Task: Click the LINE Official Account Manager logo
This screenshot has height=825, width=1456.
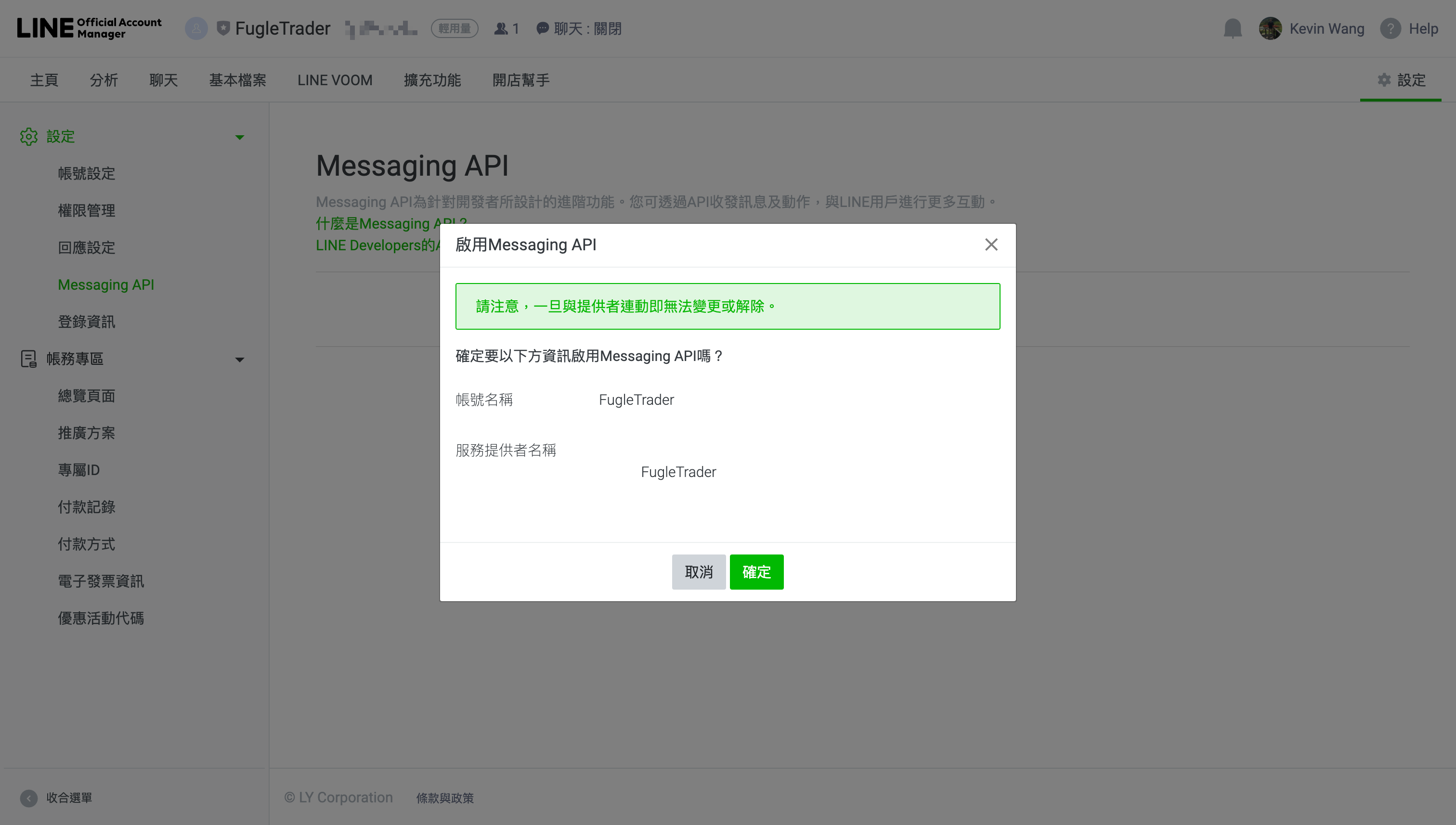Action: point(89,28)
